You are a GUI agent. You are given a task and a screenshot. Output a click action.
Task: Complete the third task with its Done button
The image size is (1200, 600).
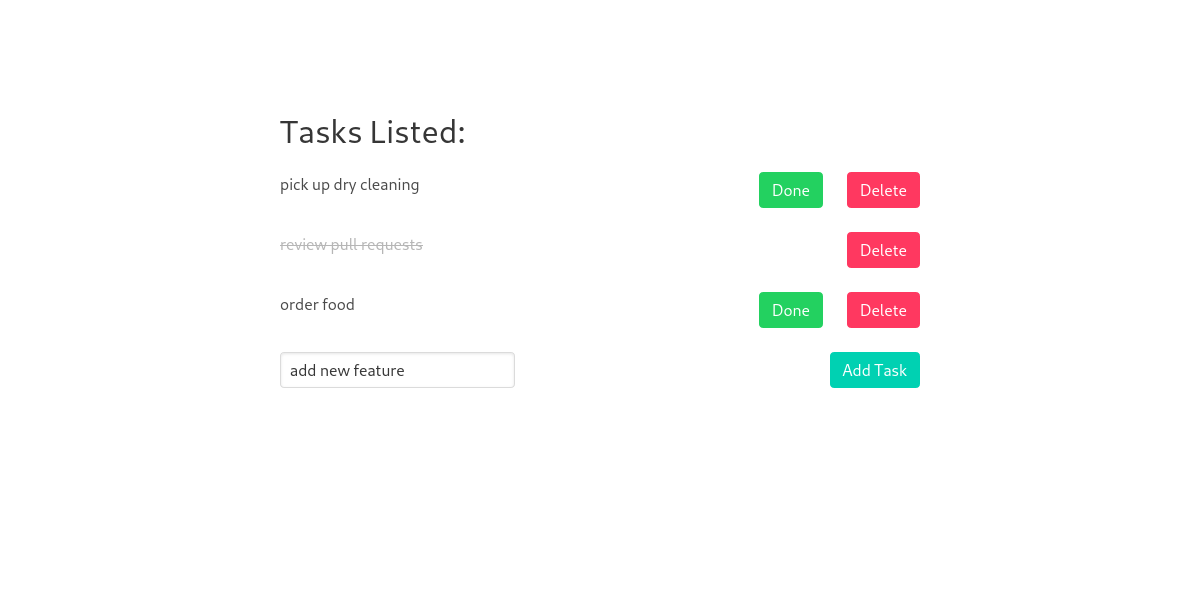790,310
